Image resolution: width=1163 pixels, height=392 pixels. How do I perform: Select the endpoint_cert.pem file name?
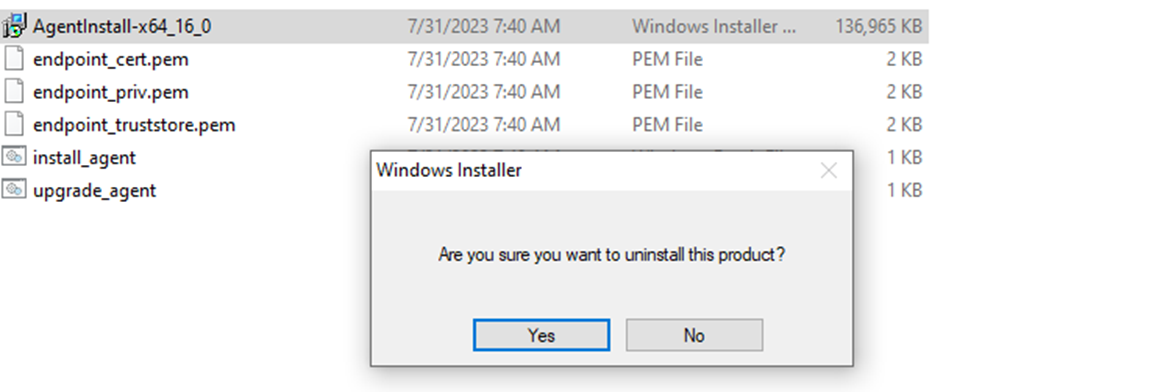pos(111,59)
